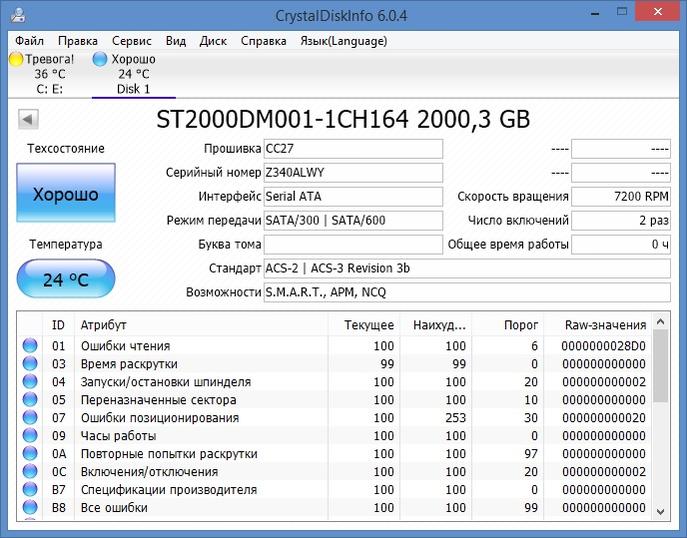Go to previous disk with left arrow

click(28, 119)
